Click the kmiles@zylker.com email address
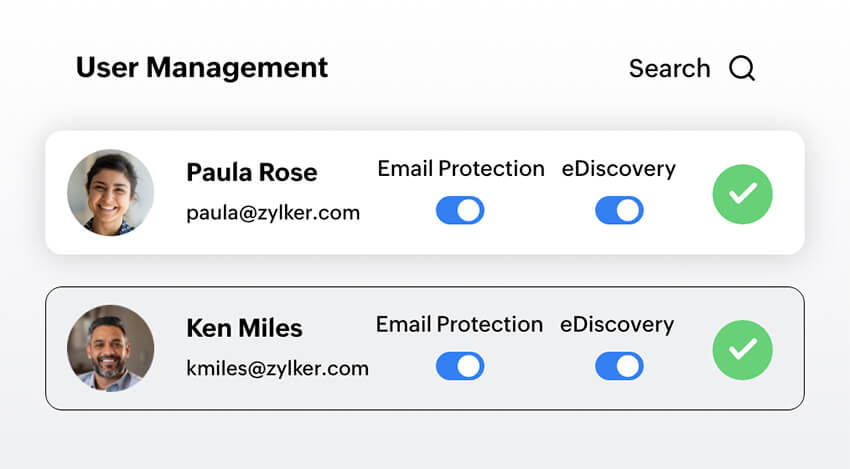Screen dimensions: 850x469 277,368
